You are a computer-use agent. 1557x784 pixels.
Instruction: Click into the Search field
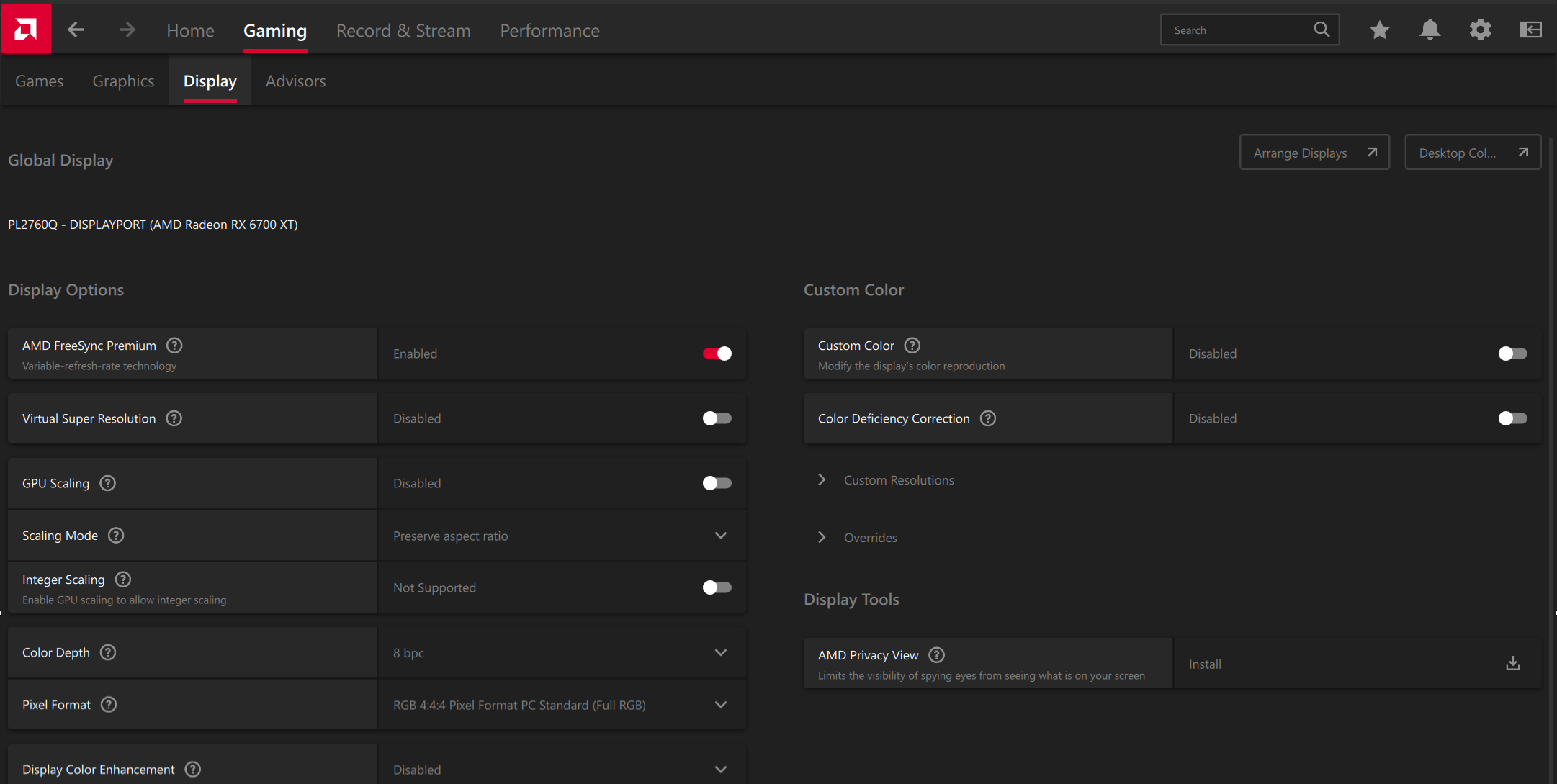(x=1239, y=30)
